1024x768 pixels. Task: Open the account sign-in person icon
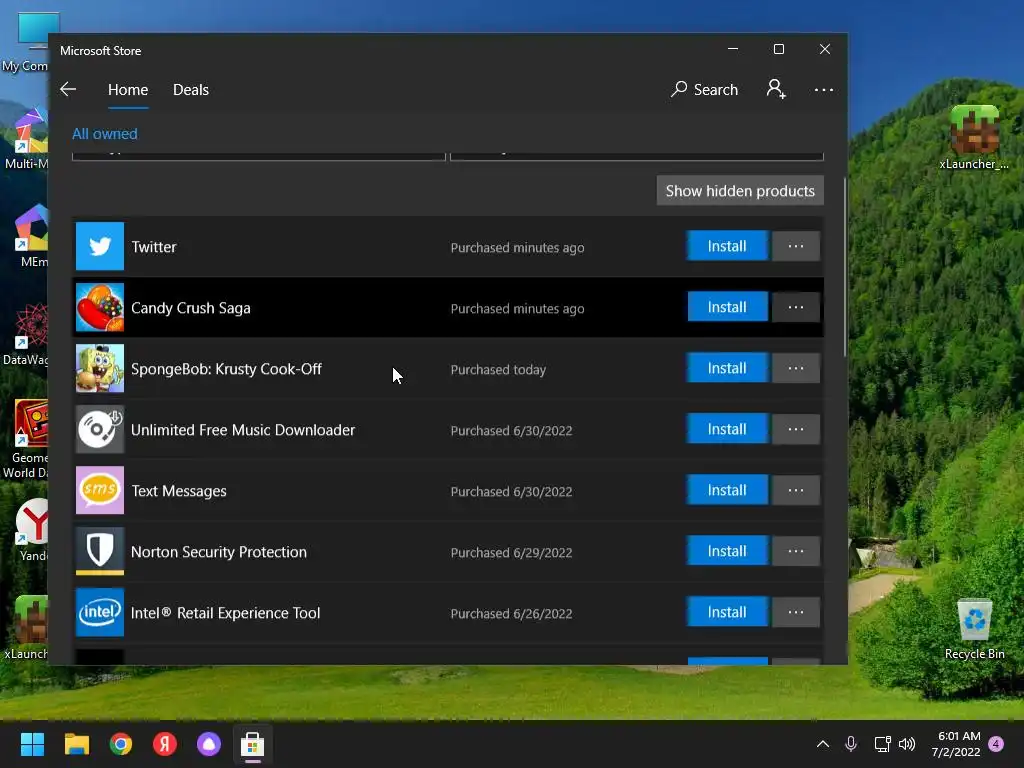coord(776,89)
